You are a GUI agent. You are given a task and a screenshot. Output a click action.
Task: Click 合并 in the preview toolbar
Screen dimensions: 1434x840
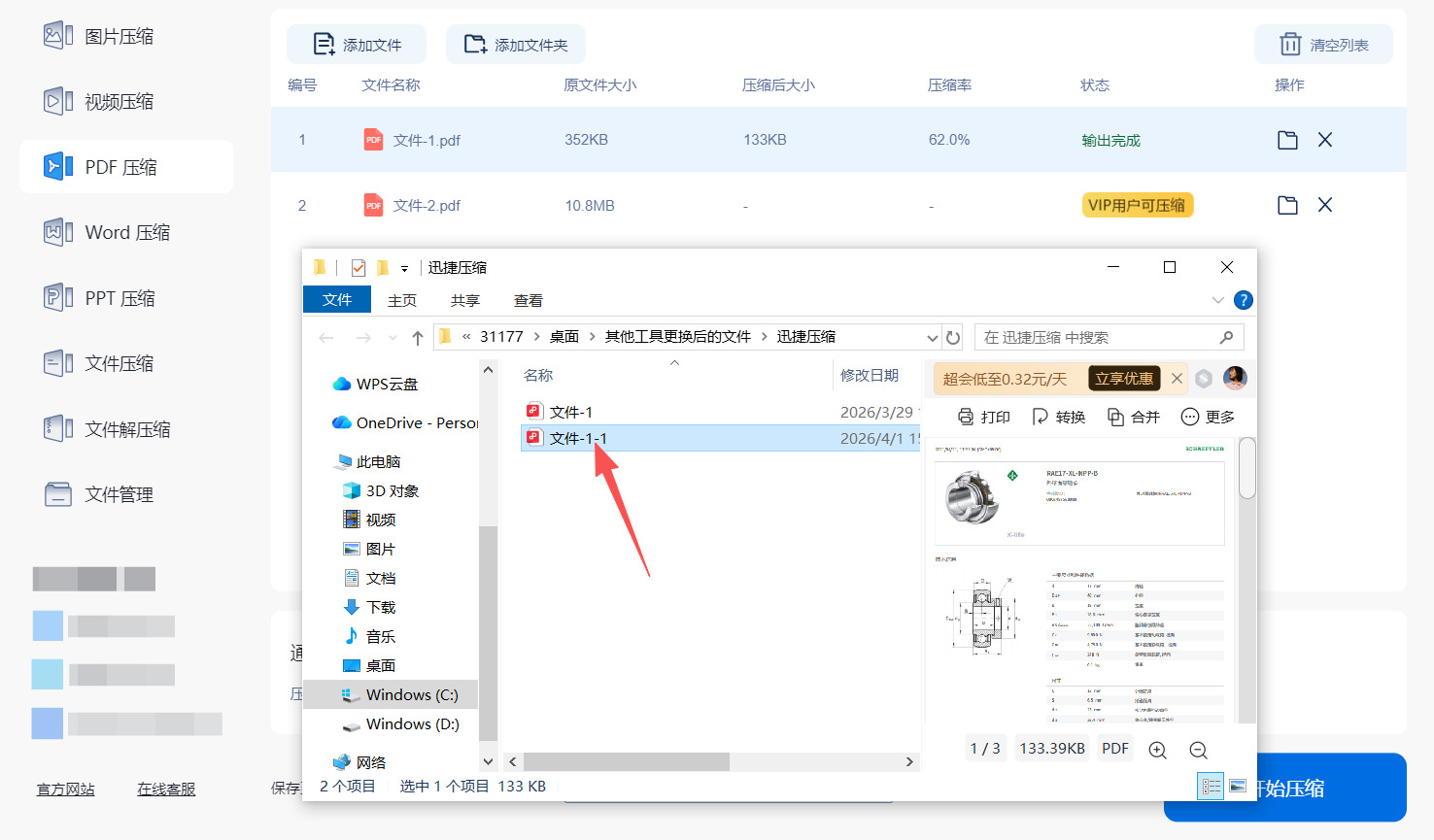1134,417
